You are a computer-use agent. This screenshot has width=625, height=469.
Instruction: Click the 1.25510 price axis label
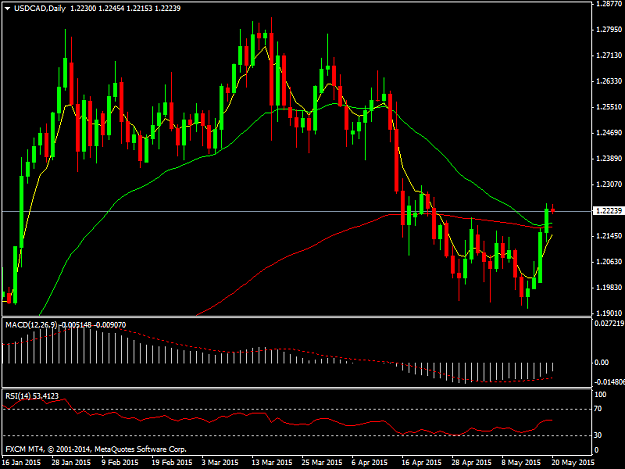tap(609, 107)
